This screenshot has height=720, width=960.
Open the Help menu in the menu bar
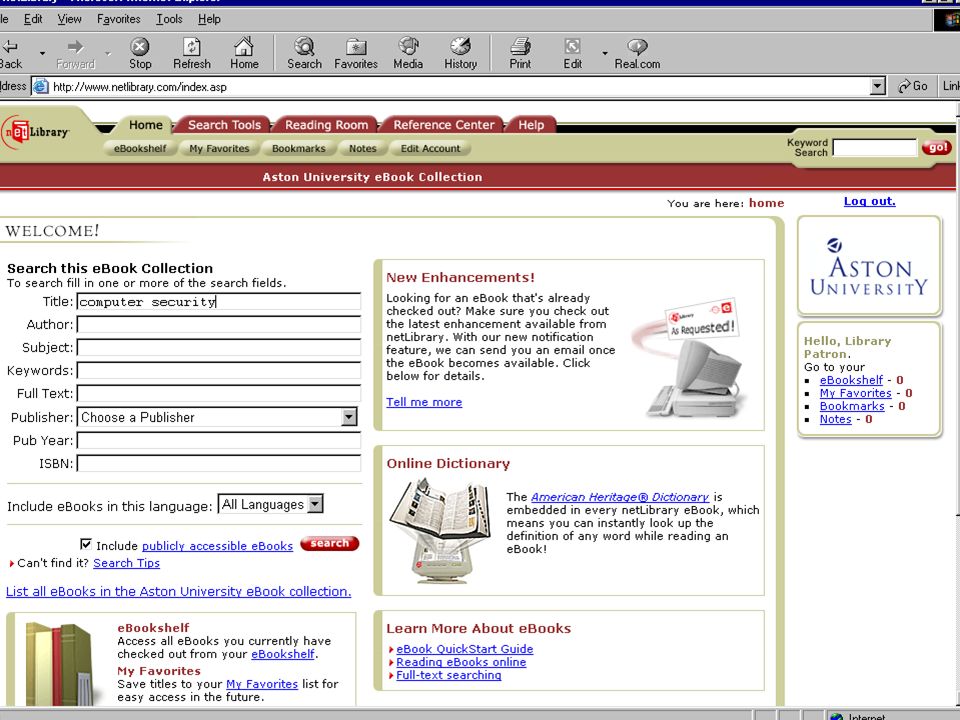pyautogui.click(x=209, y=19)
